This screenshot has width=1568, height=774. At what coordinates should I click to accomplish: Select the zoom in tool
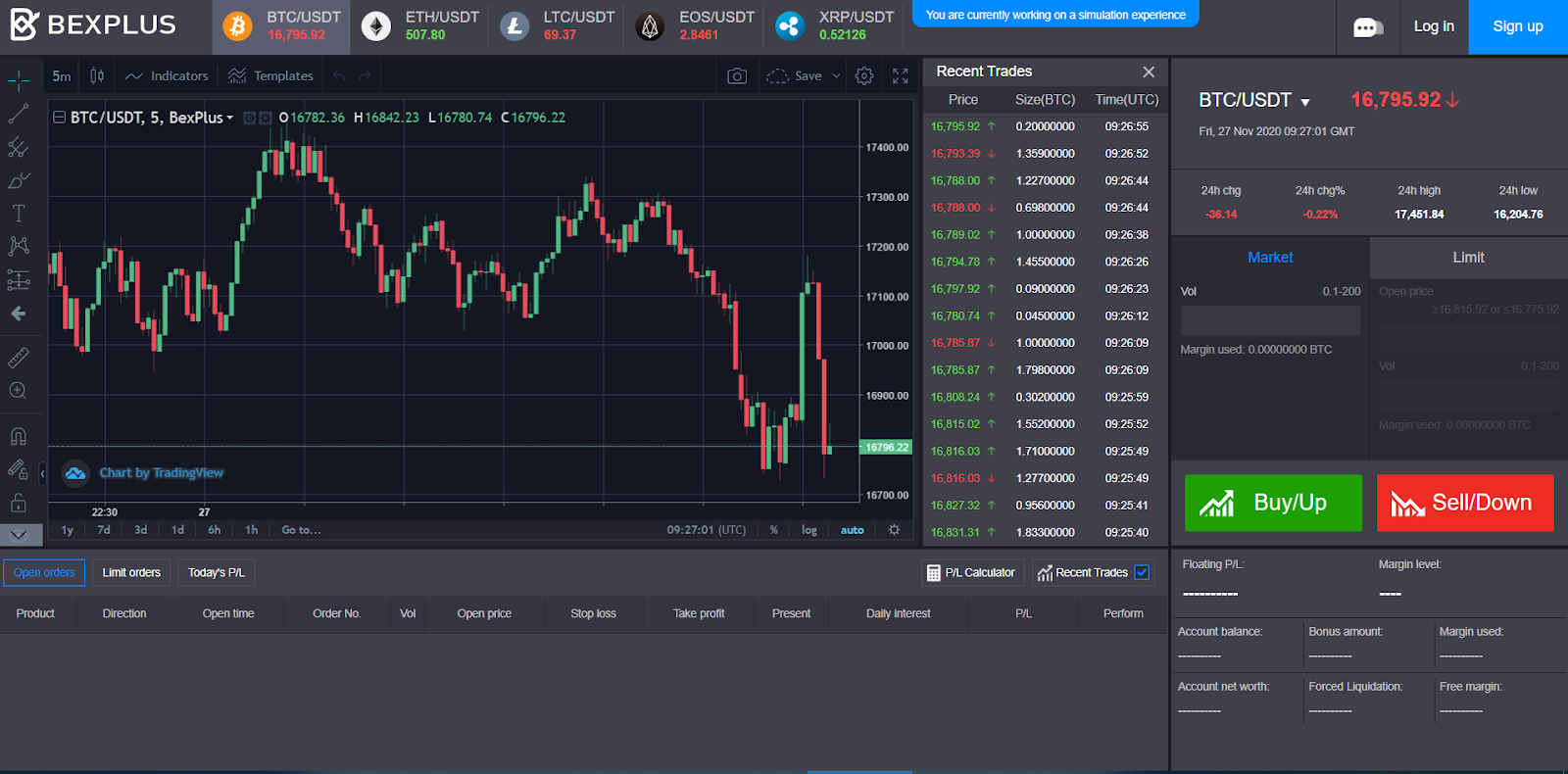[x=19, y=391]
